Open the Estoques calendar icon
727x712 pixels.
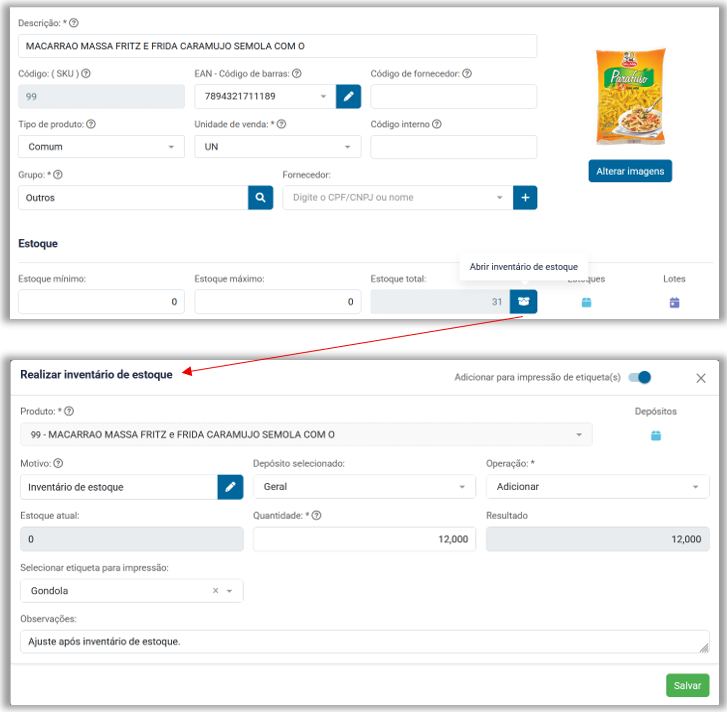(587, 302)
